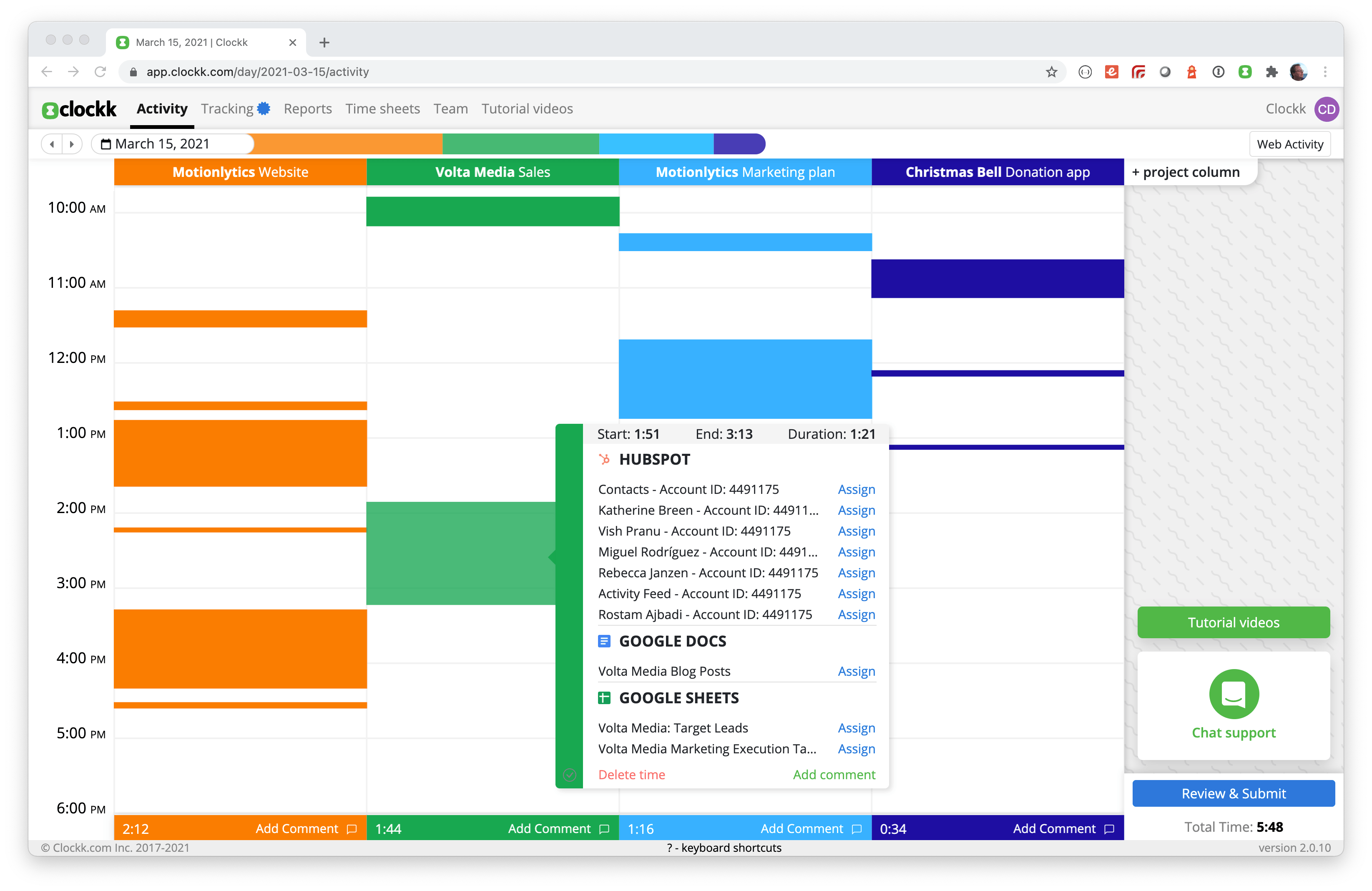The image size is (1372, 891).
Task: Click Add comment in the popup
Action: pos(834,775)
